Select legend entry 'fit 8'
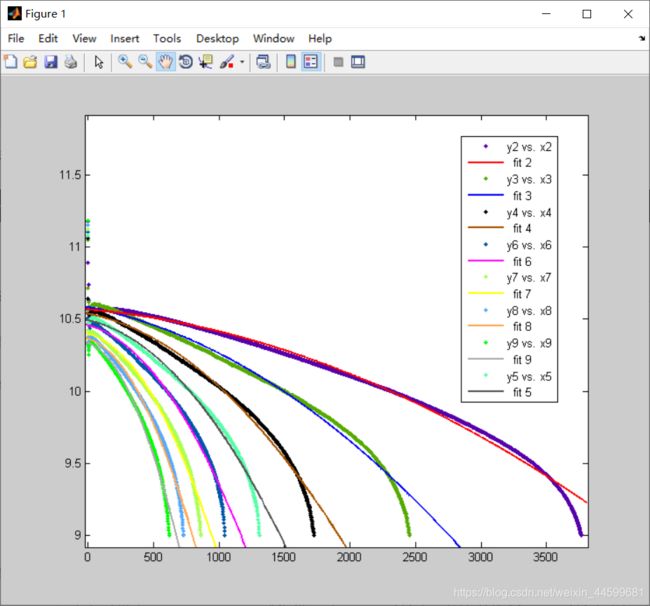The height and width of the screenshot is (606, 650). [x=522, y=327]
